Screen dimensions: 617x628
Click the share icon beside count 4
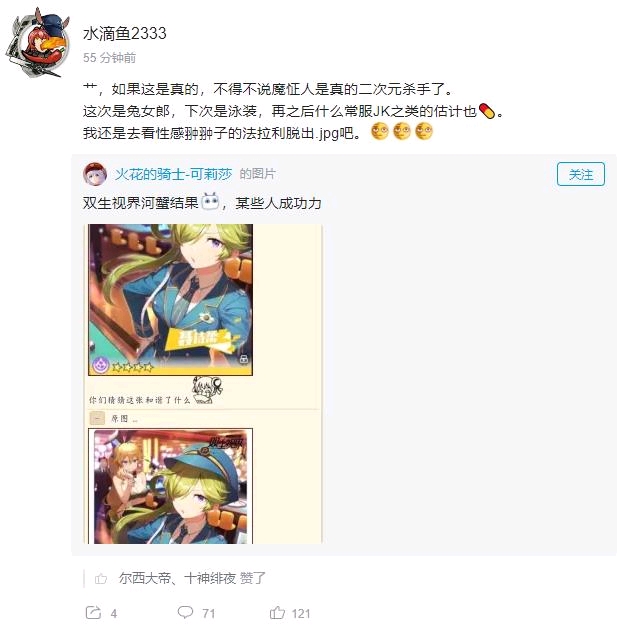pos(93,613)
